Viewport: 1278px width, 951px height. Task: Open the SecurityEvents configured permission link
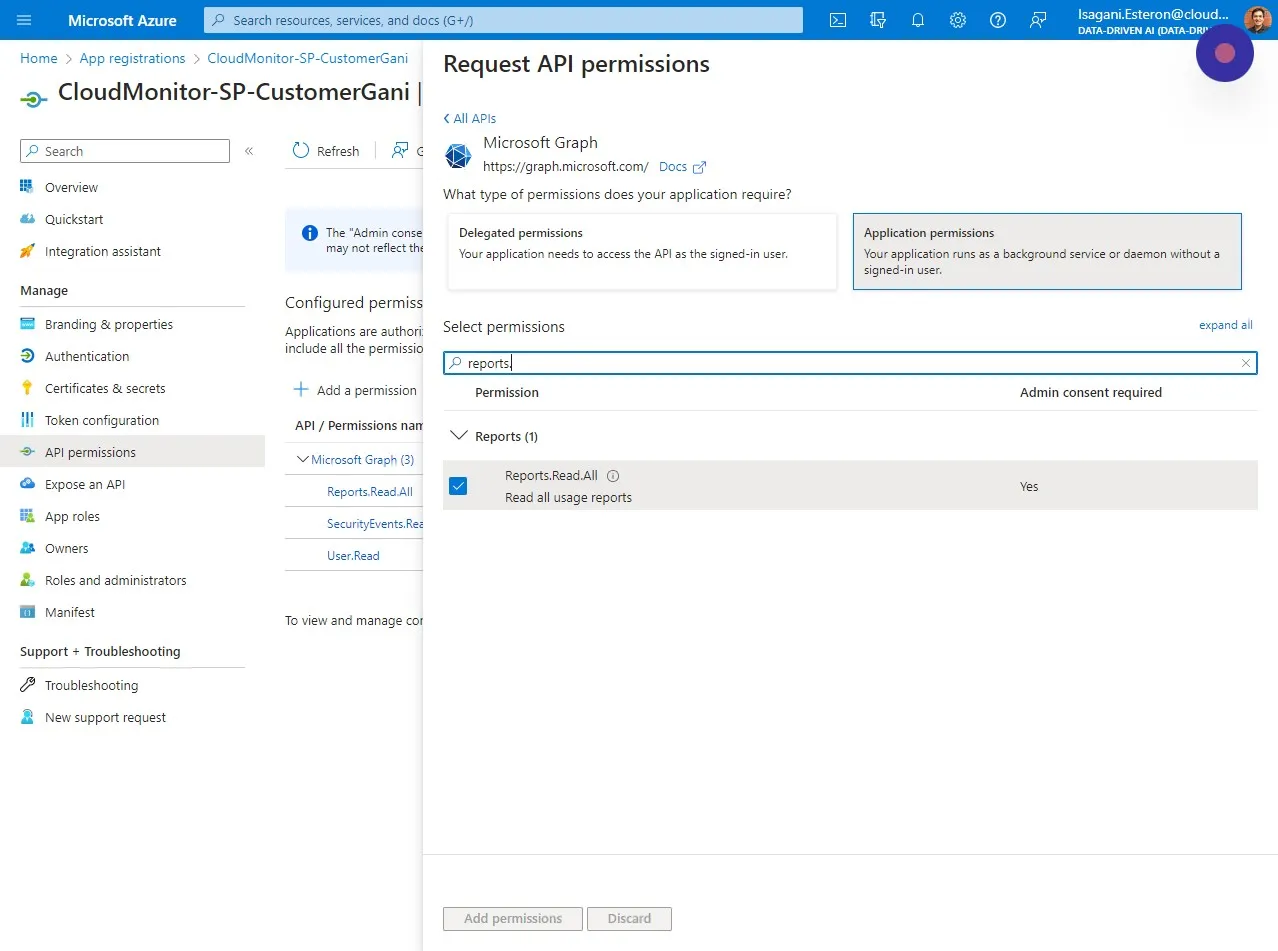click(x=375, y=523)
